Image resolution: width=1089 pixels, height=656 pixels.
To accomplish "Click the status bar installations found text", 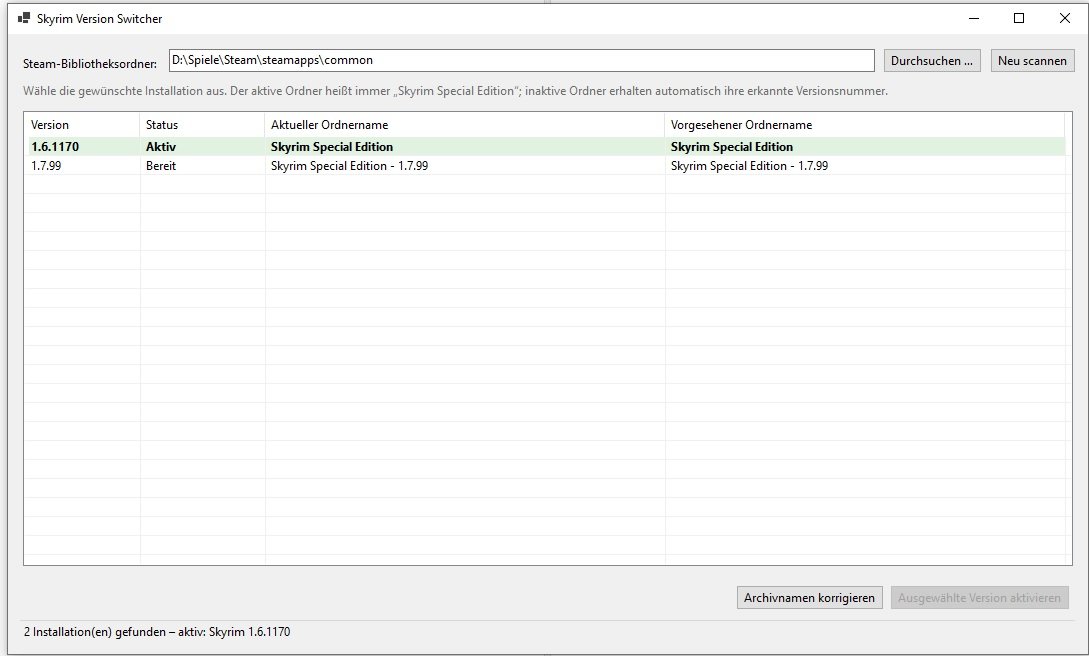I will (157, 632).
